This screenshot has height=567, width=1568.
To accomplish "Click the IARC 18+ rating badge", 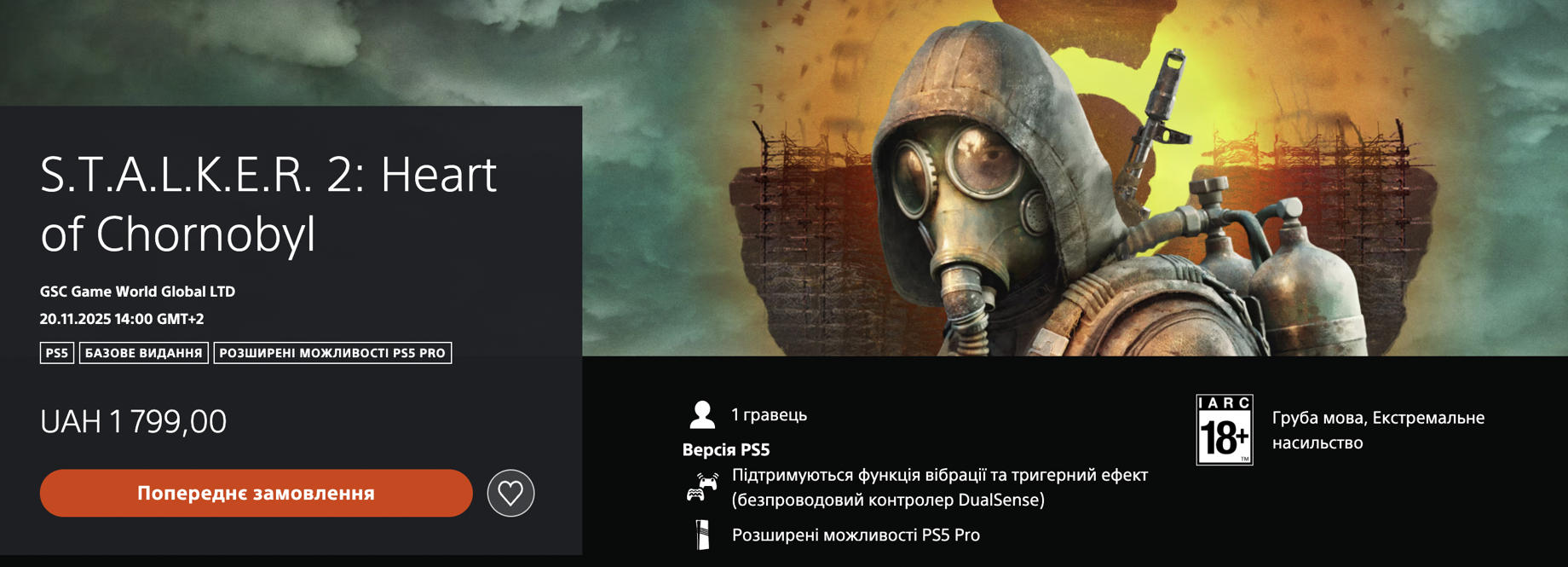I will click(x=1225, y=430).
